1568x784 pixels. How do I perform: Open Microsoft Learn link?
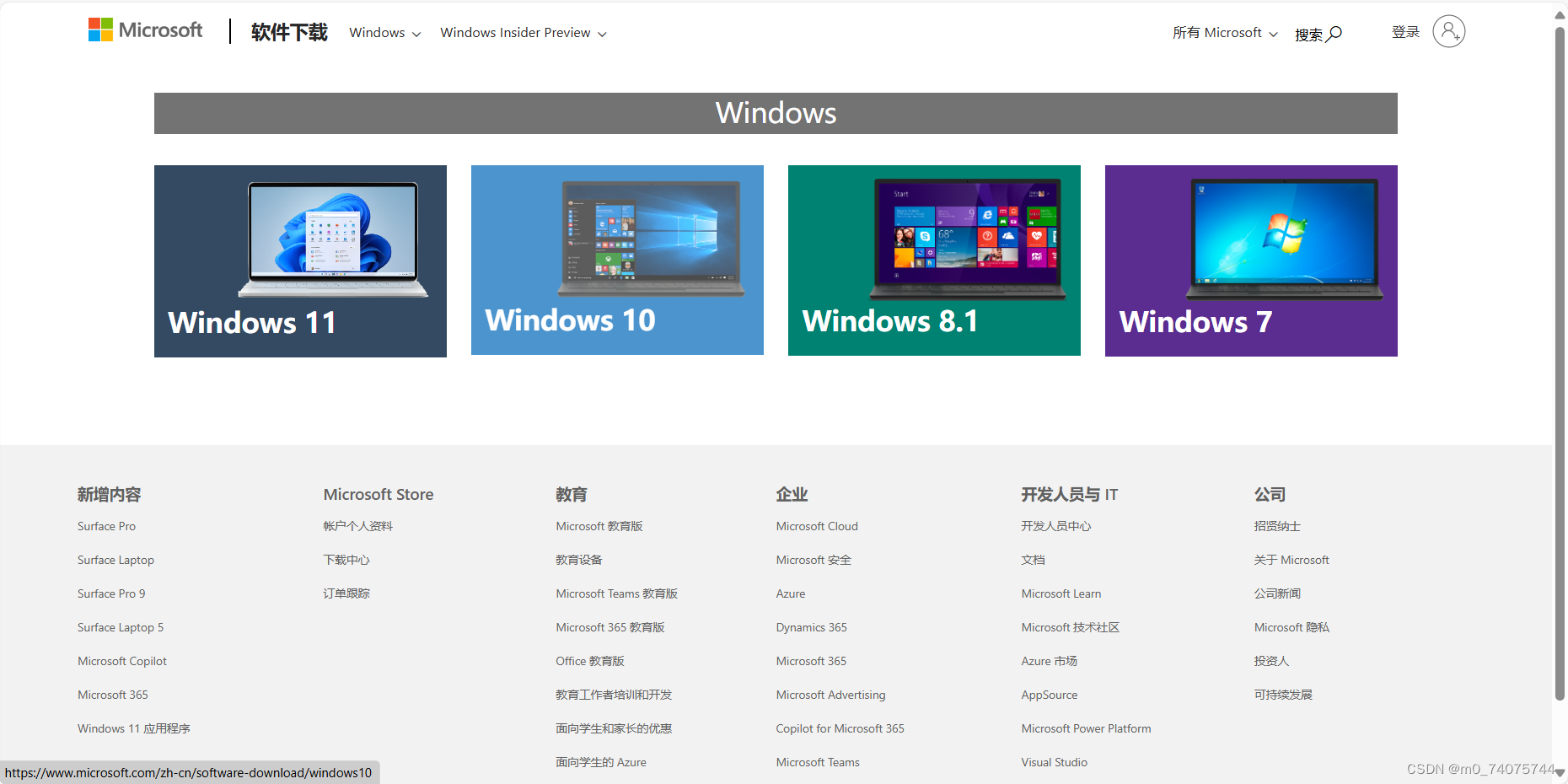1061,593
